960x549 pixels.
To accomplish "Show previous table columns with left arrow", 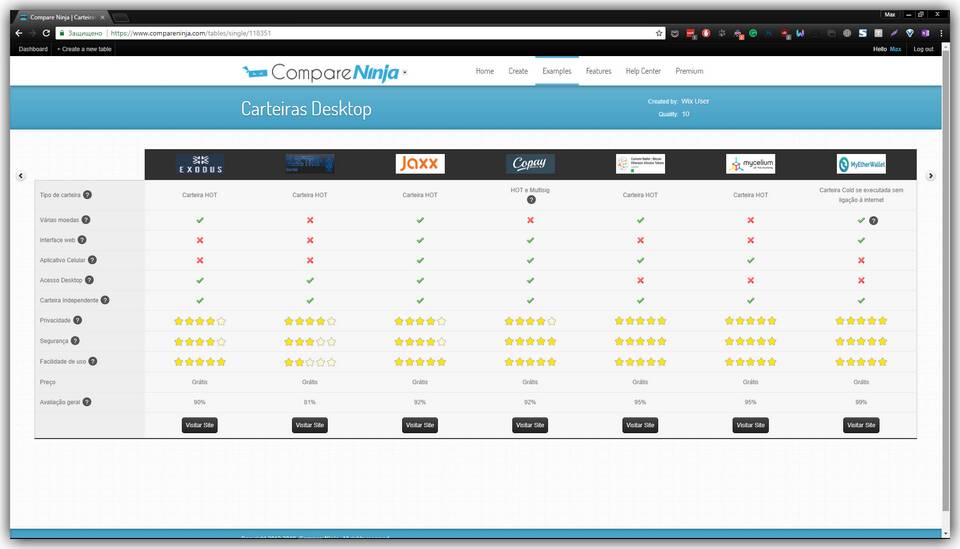I will 21,176.
